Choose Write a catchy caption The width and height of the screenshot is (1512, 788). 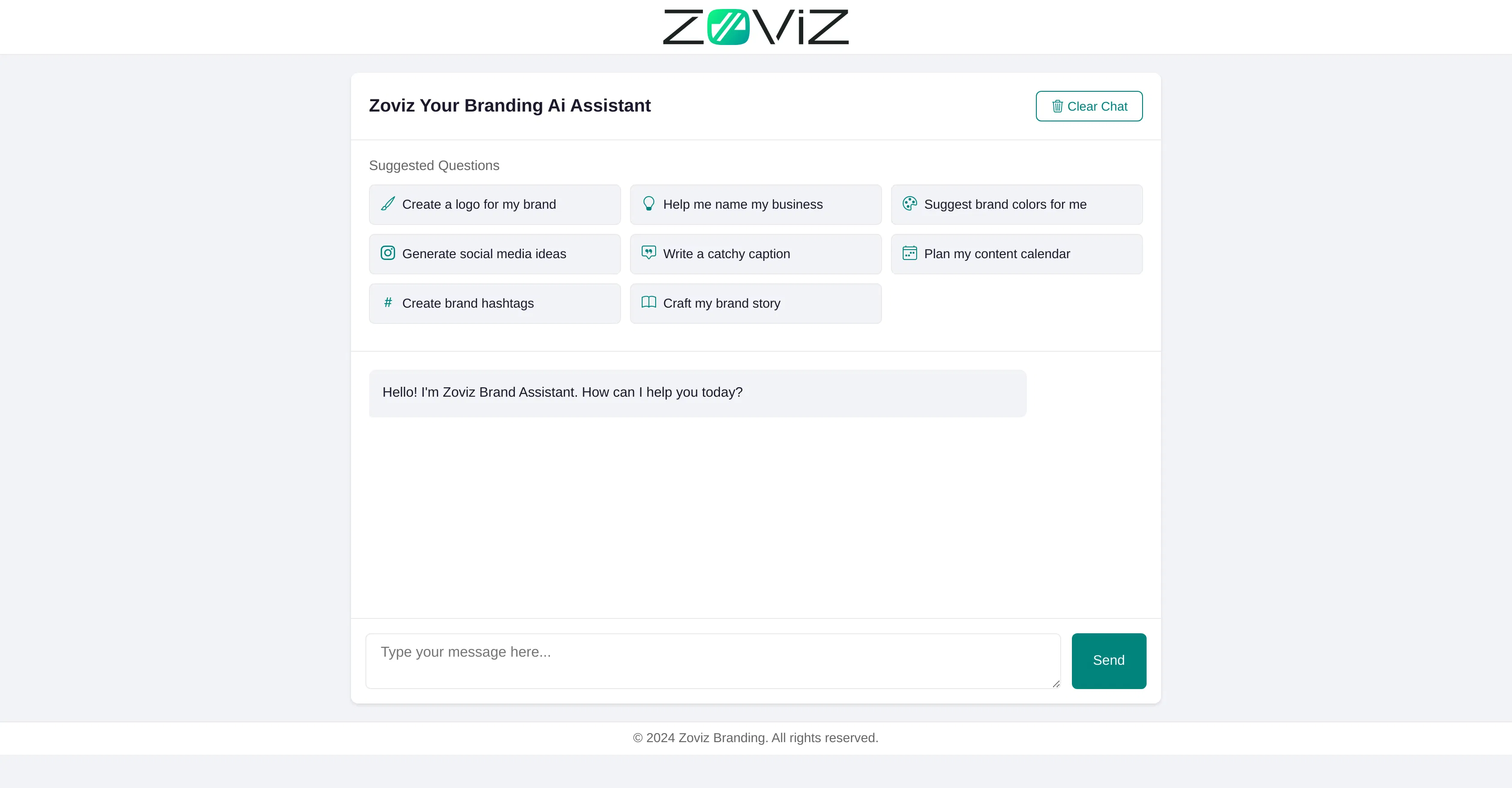[x=756, y=254]
